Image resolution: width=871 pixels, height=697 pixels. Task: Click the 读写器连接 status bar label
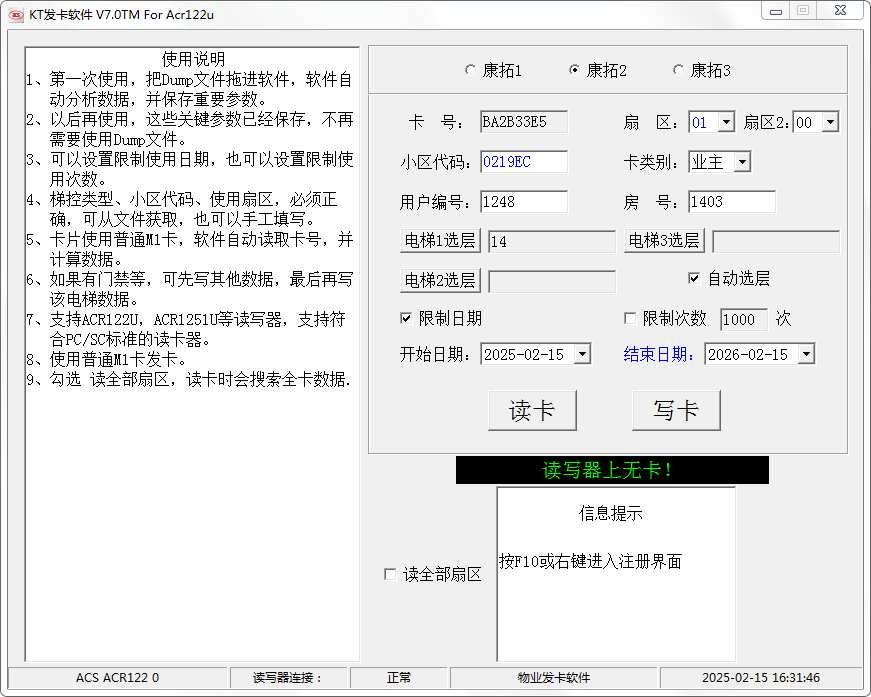coord(288,678)
